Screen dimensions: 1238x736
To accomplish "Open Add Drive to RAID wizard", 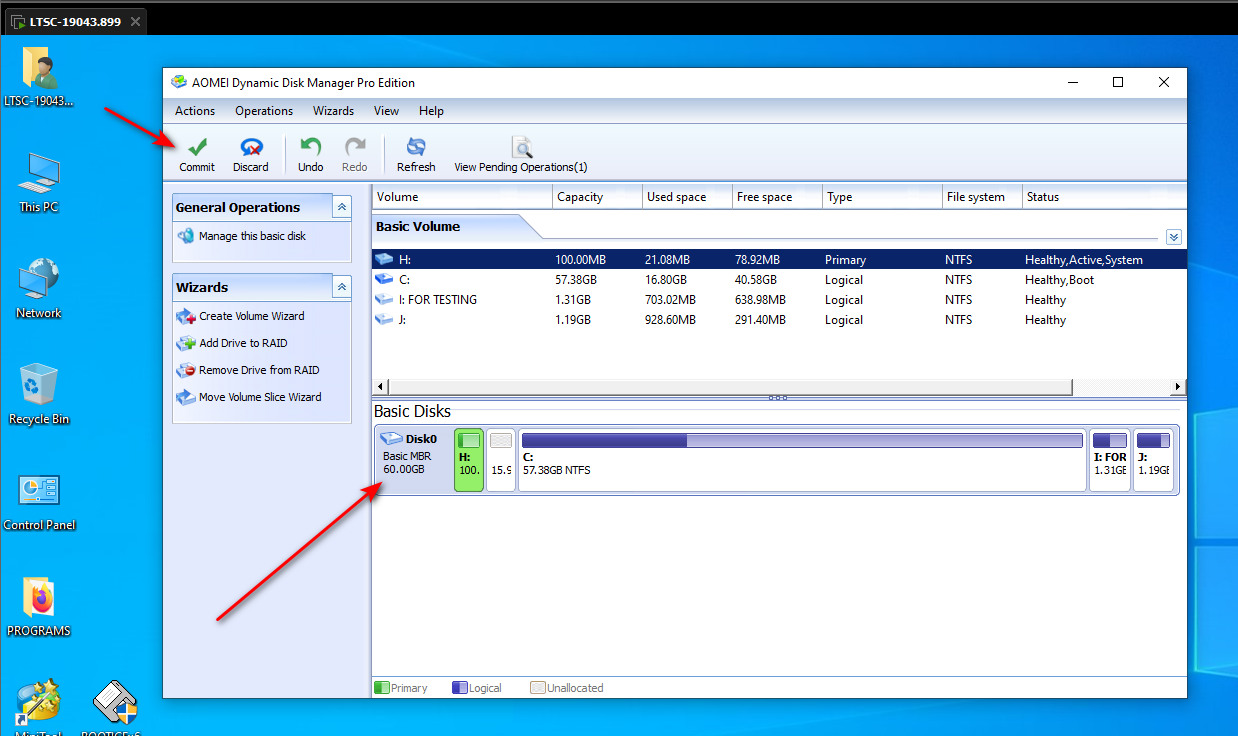I will pos(243,343).
